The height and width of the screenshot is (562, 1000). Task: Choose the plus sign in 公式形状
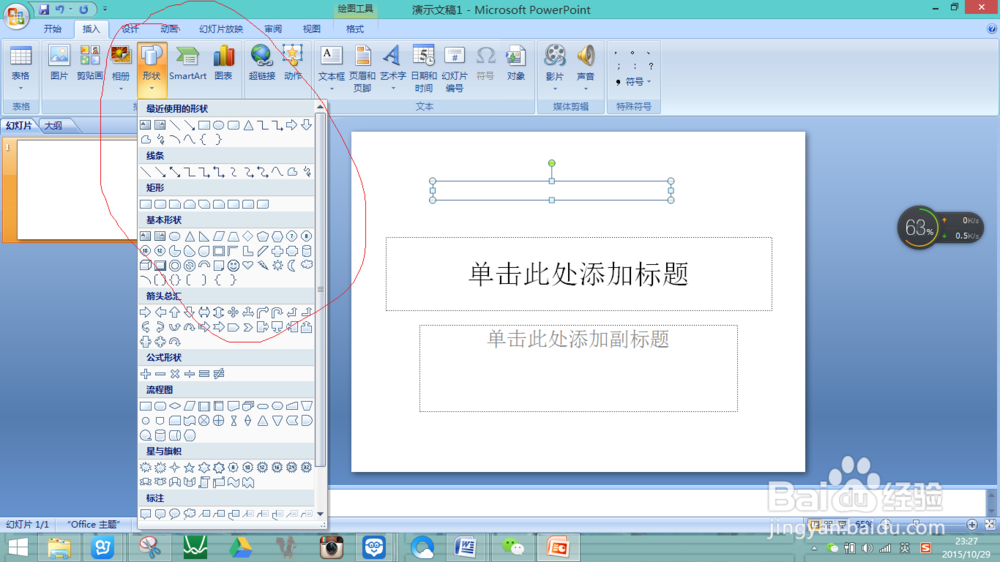pyautogui.click(x=145, y=374)
